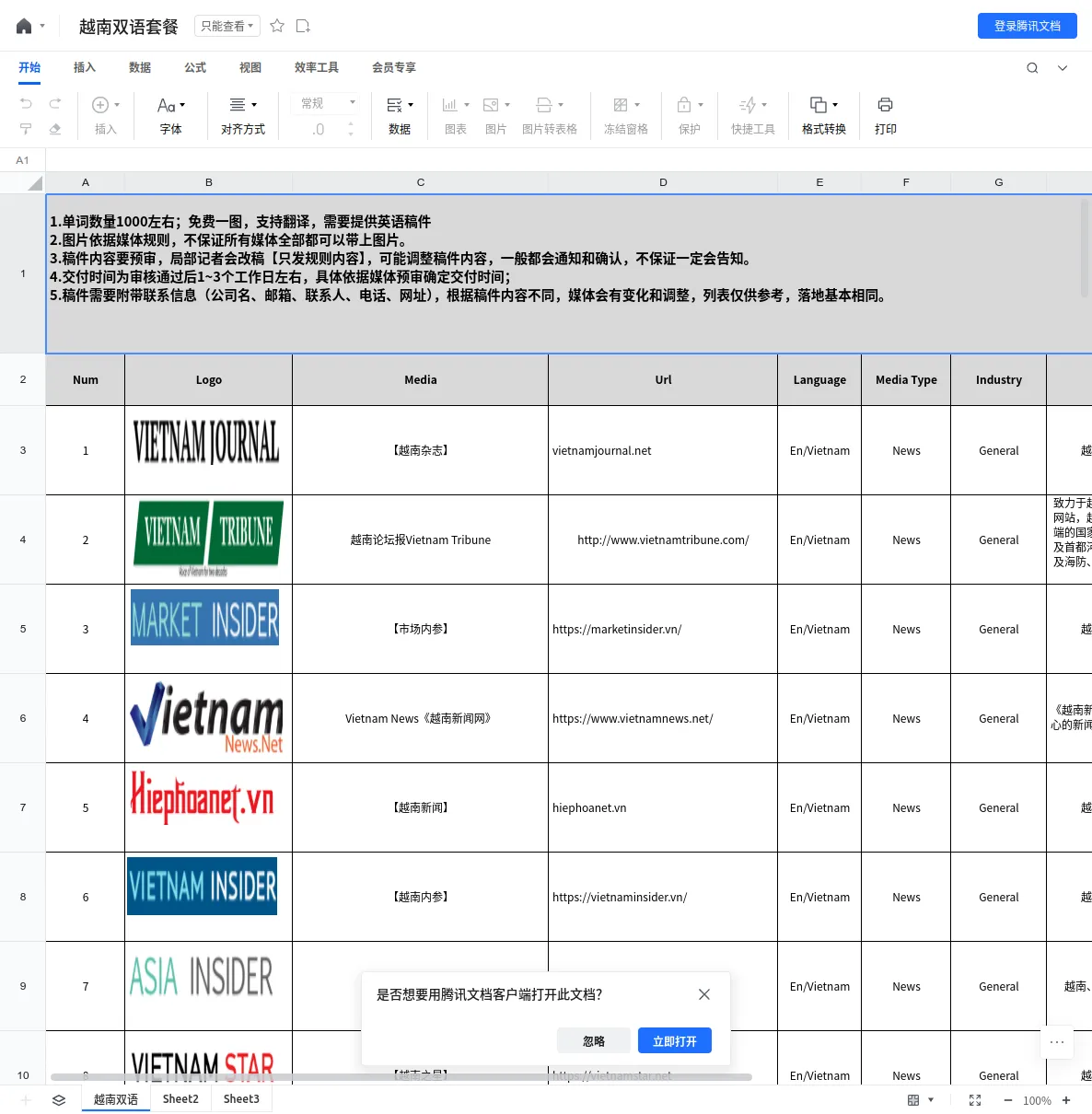Screen dimensions: 1092x1114
Task: Click the https://marketinsider.vn/ URL cell
Action: tap(663, 629)
